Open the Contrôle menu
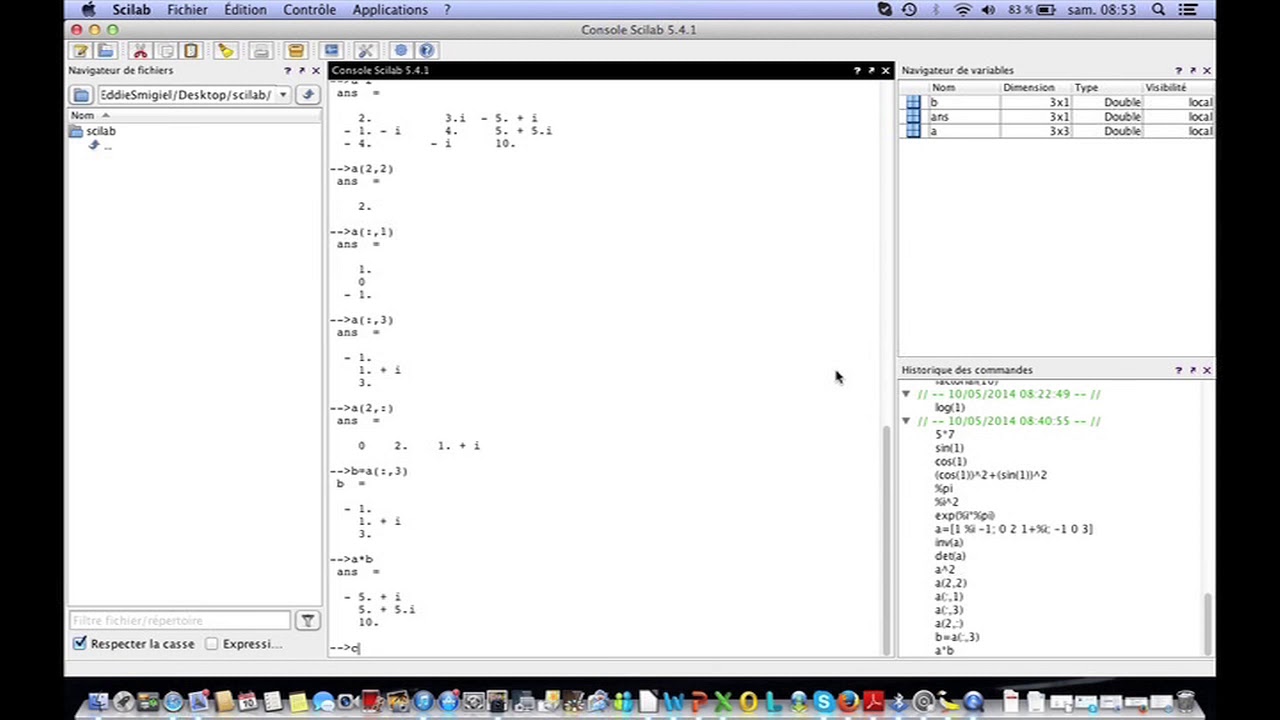Screen dimensions: 1280x720 coord(309,9)
